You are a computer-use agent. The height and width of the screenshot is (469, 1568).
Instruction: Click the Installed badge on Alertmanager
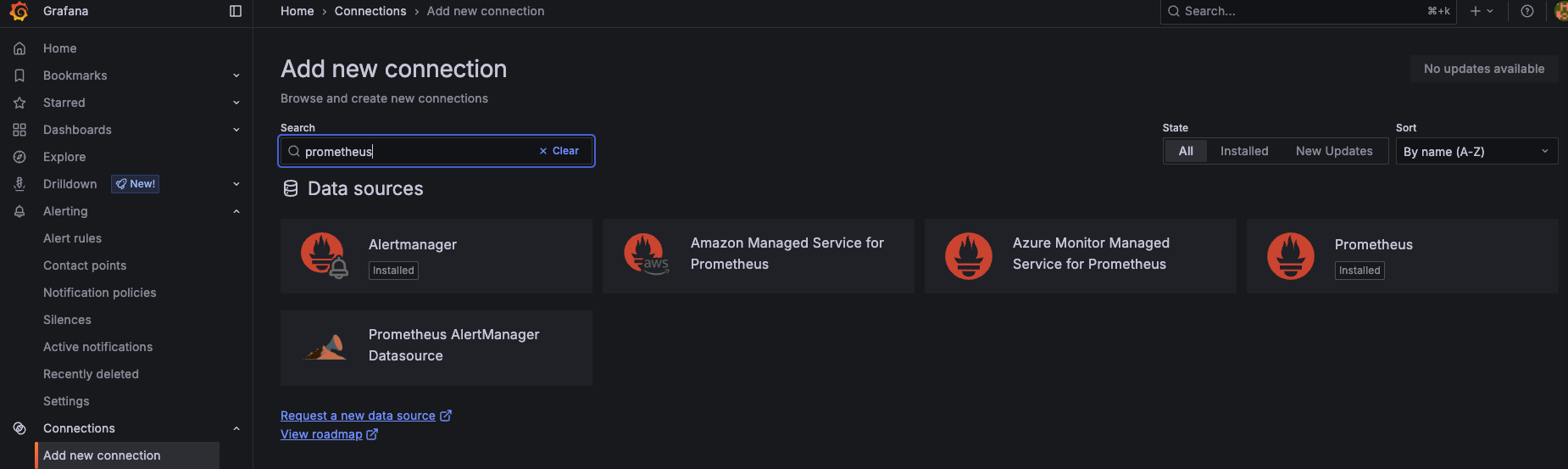(x=393, y=271)
